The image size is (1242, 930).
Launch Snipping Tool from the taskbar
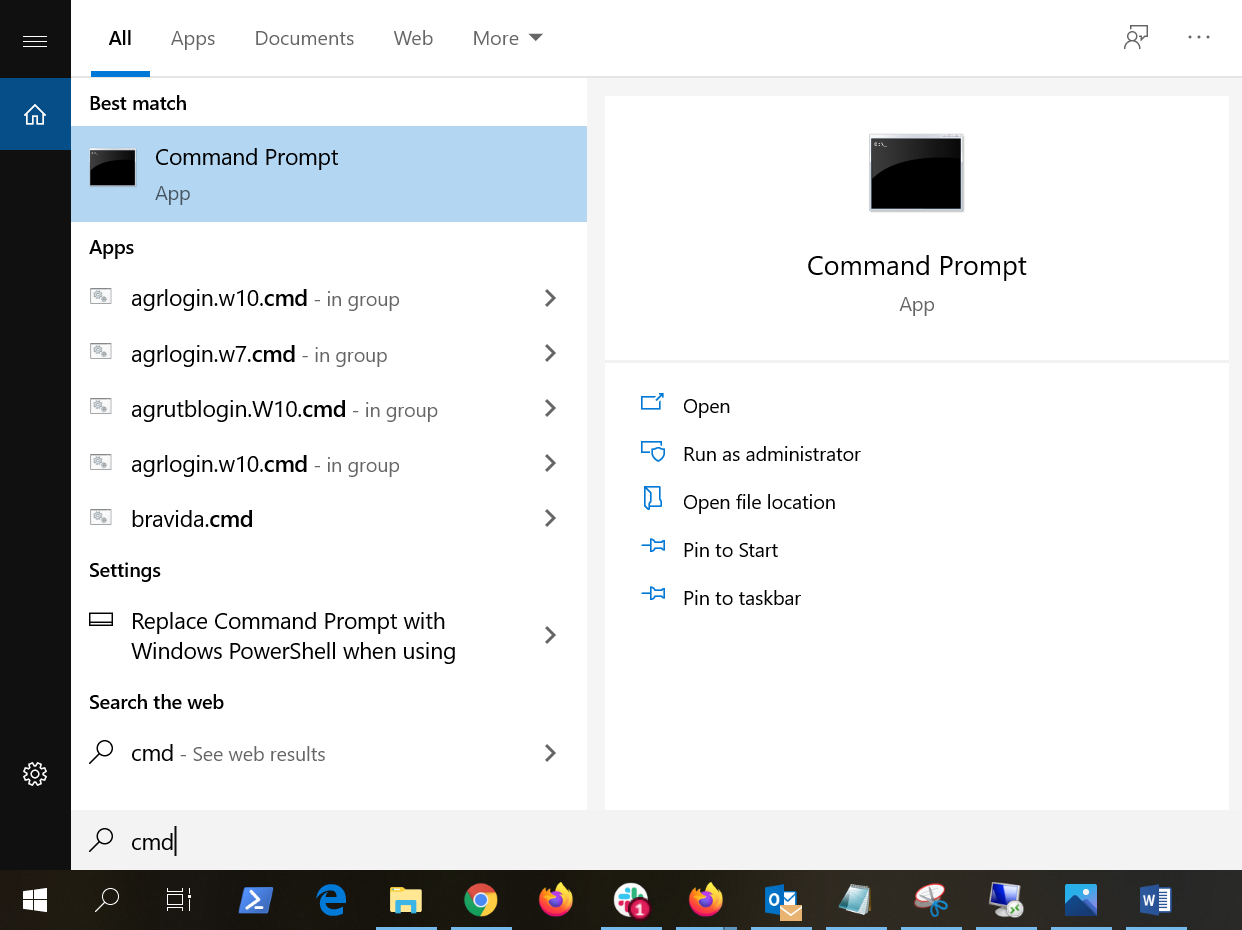tap(931, 901)
